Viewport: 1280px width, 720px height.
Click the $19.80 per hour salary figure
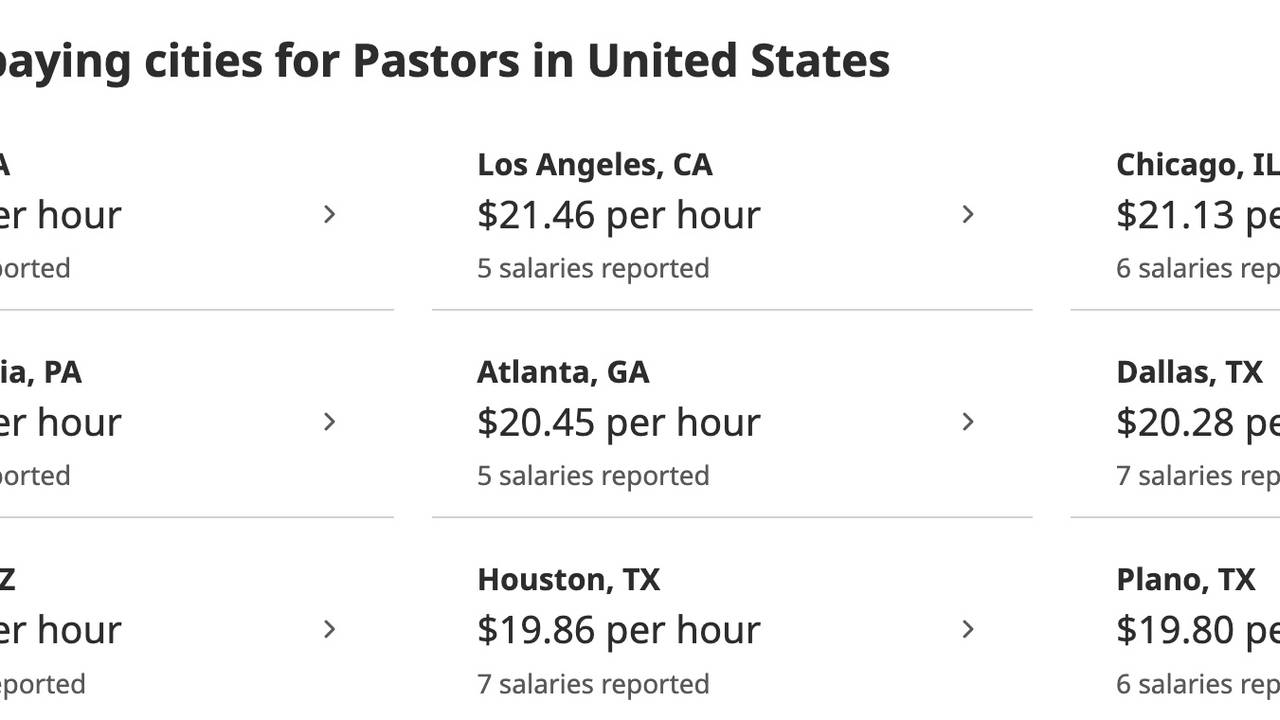click(1195, 630)
